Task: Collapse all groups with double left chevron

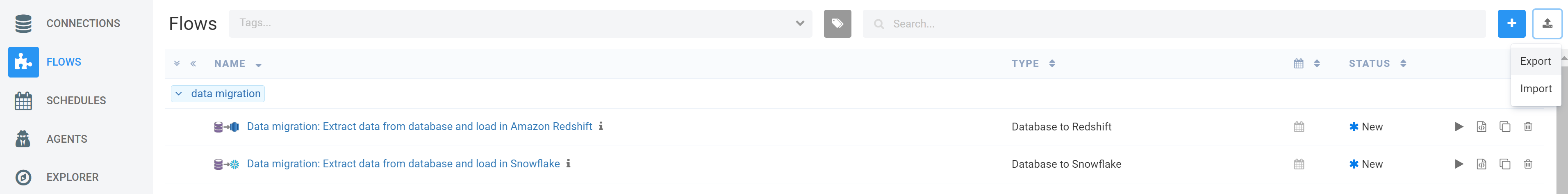Action: point(193,63)
